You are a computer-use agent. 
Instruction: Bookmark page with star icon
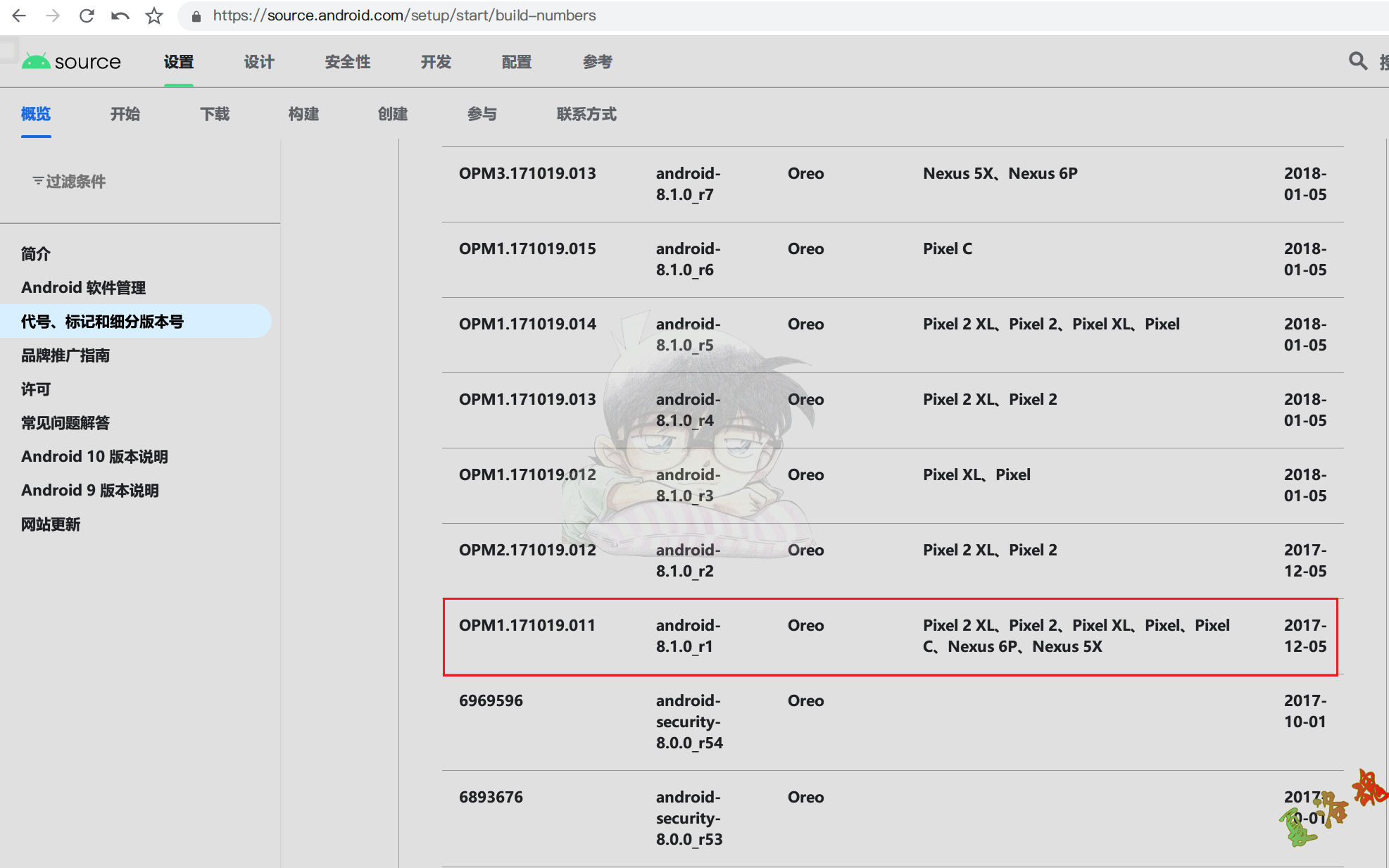point(154,15)
